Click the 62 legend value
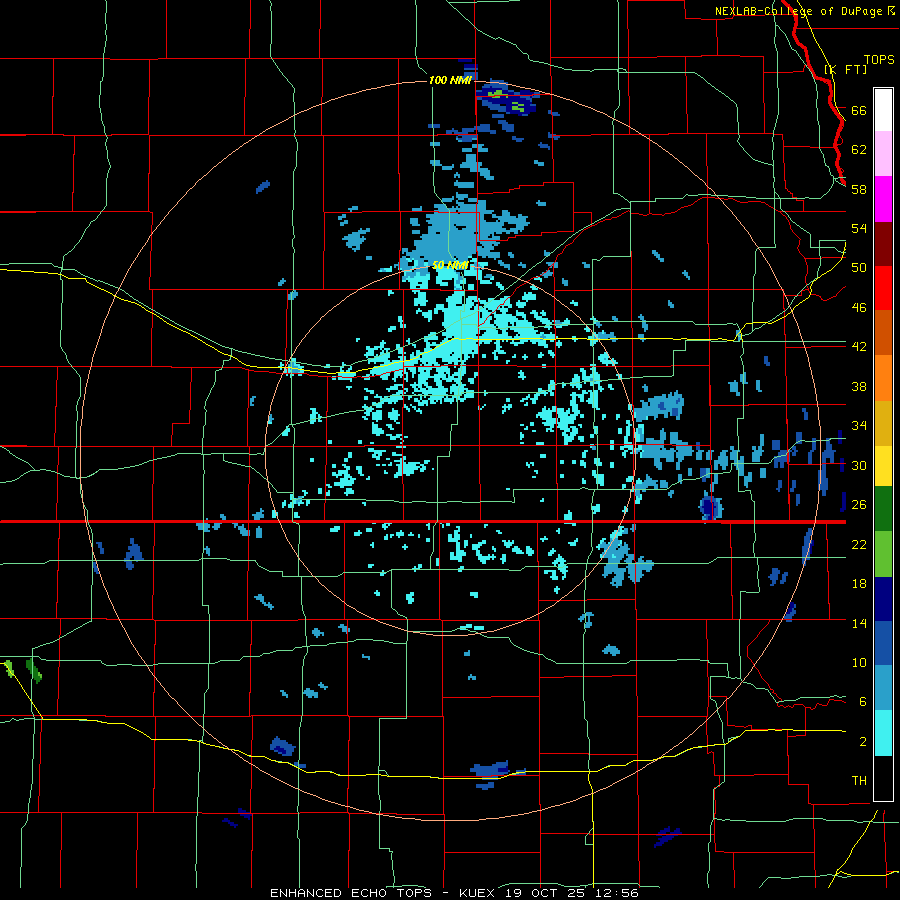The image size is (900, 900). click(x=859, y=150)
